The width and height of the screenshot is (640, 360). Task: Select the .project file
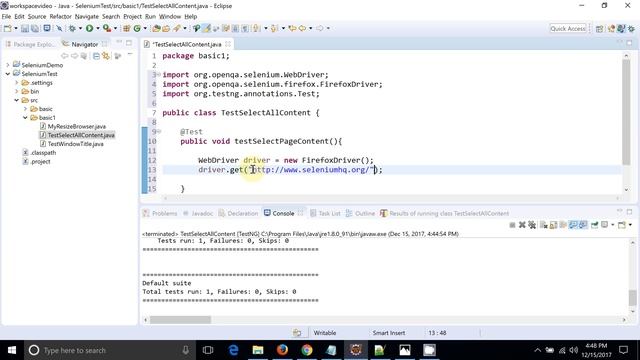36,161
